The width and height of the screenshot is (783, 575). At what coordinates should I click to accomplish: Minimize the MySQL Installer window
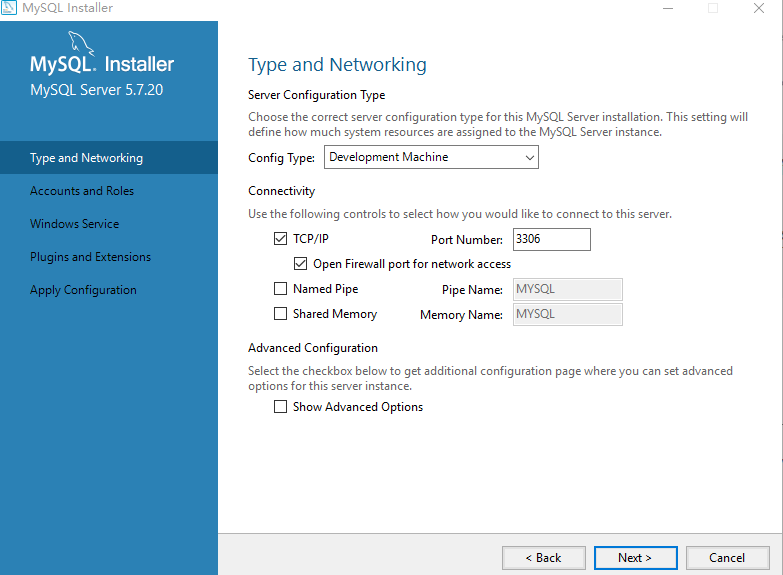point(668,8)
